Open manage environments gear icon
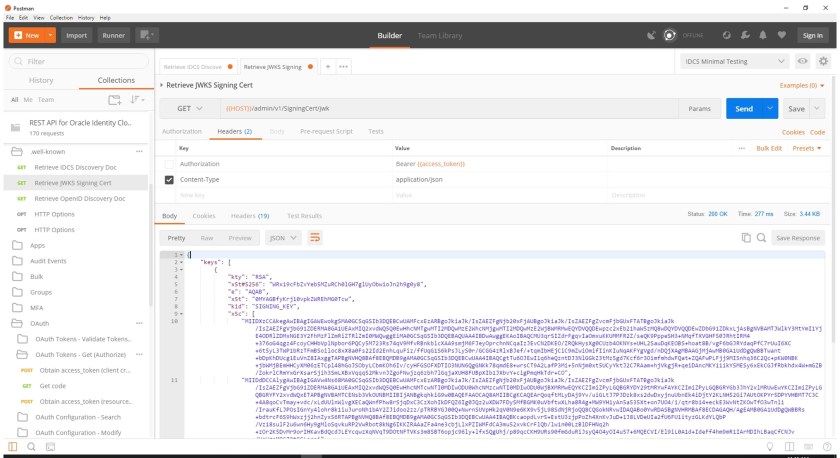The image size is (840, 458). 823,61
